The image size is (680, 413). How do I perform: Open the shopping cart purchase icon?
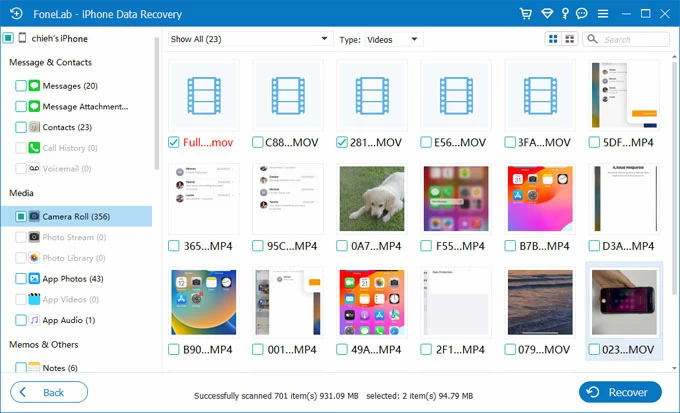coord(526,13)
